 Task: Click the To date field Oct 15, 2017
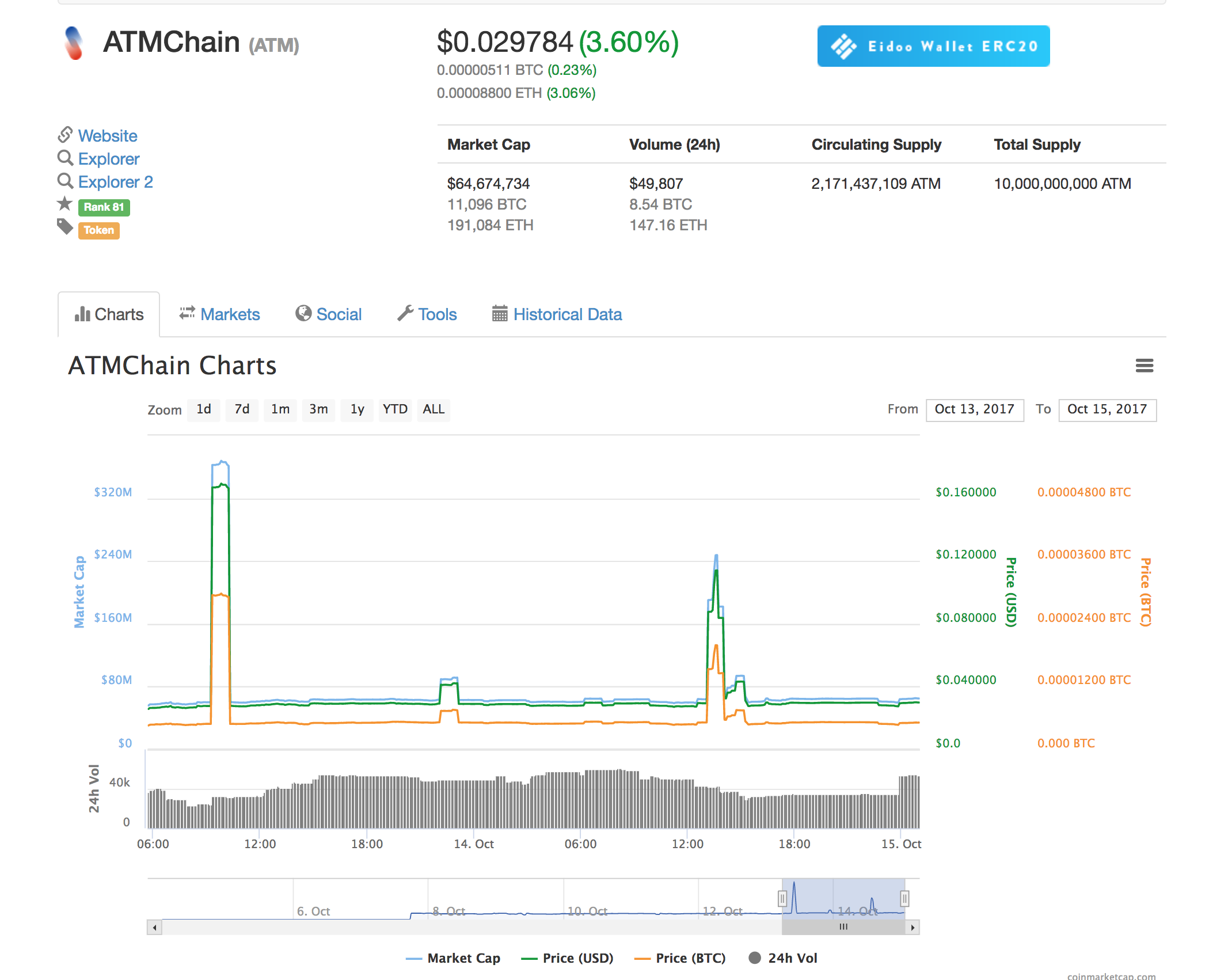point(1107,410)
